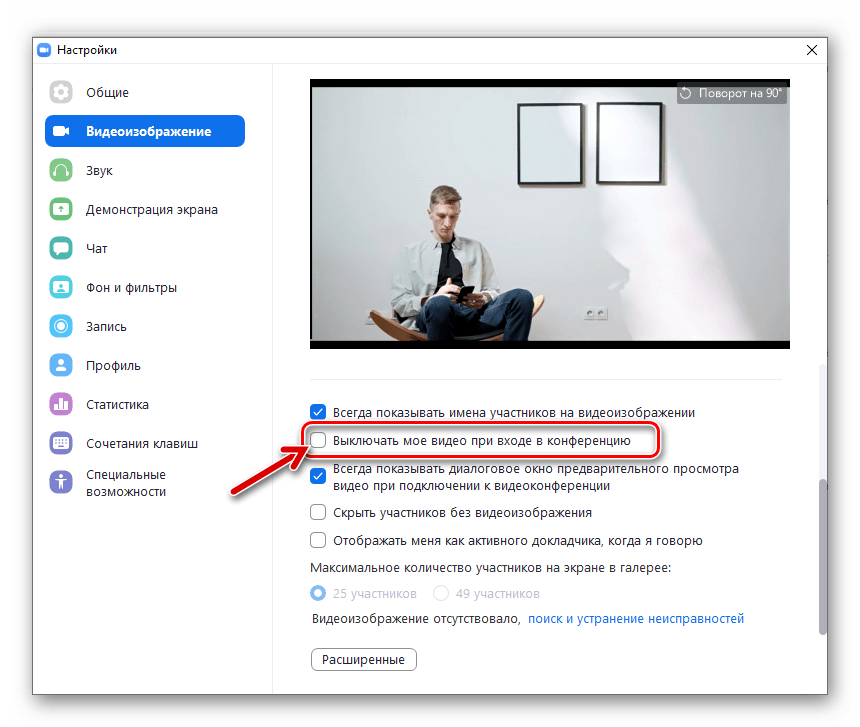Click the video camera icon in sidebar

click(61, 131)
